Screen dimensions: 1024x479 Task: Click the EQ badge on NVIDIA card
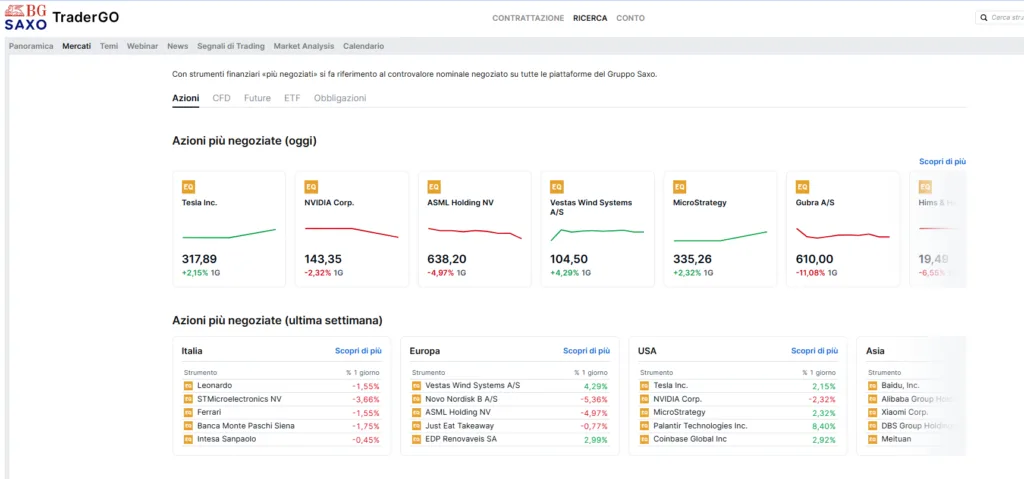coord(311,187)
